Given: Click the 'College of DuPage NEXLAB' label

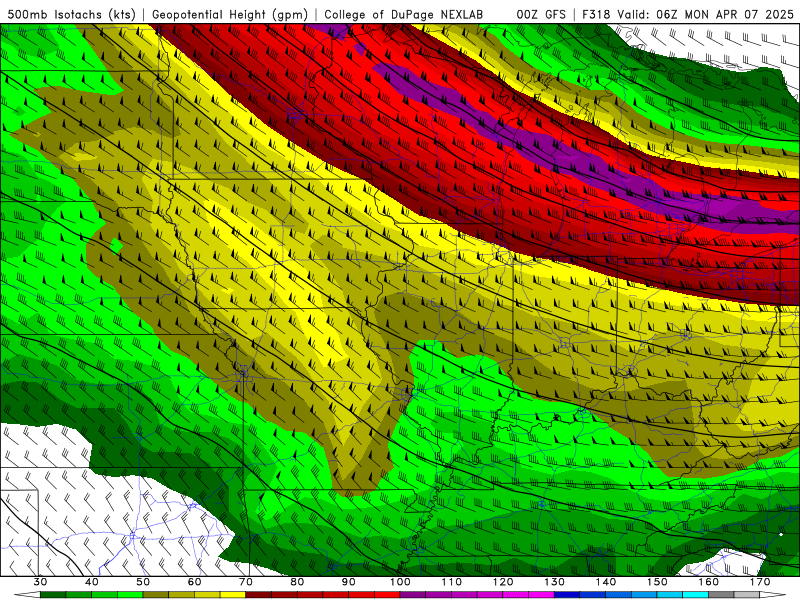Looking at the screenshot, I should pyautogui.click(x=404, y=14).
